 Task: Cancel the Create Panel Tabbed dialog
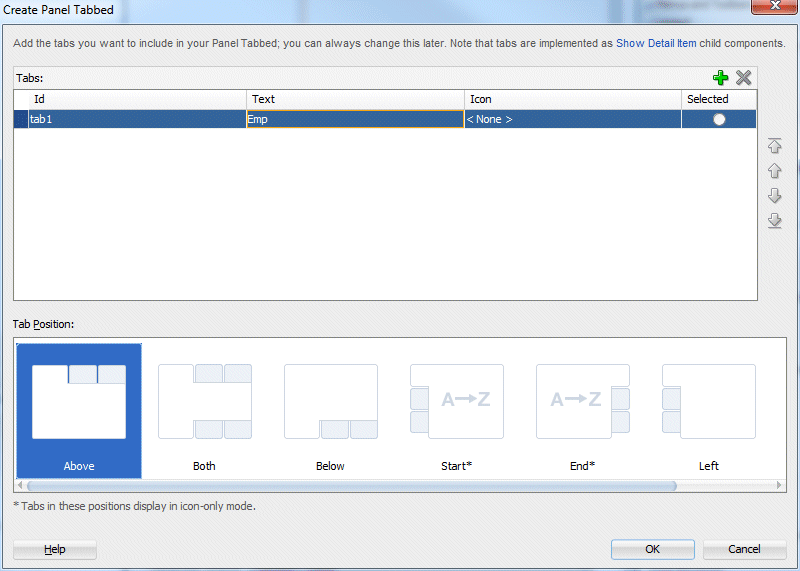pos(744,549)
